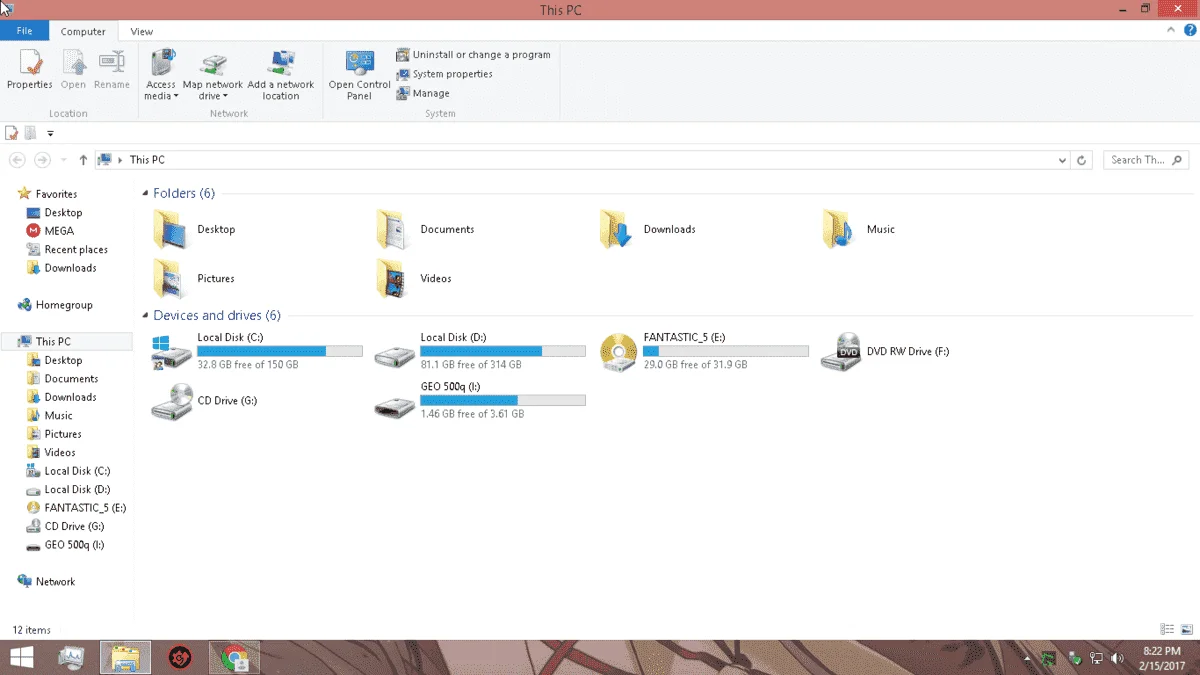Open Chrome from the taskbar

pyautogui.click(x=235, y=657)
